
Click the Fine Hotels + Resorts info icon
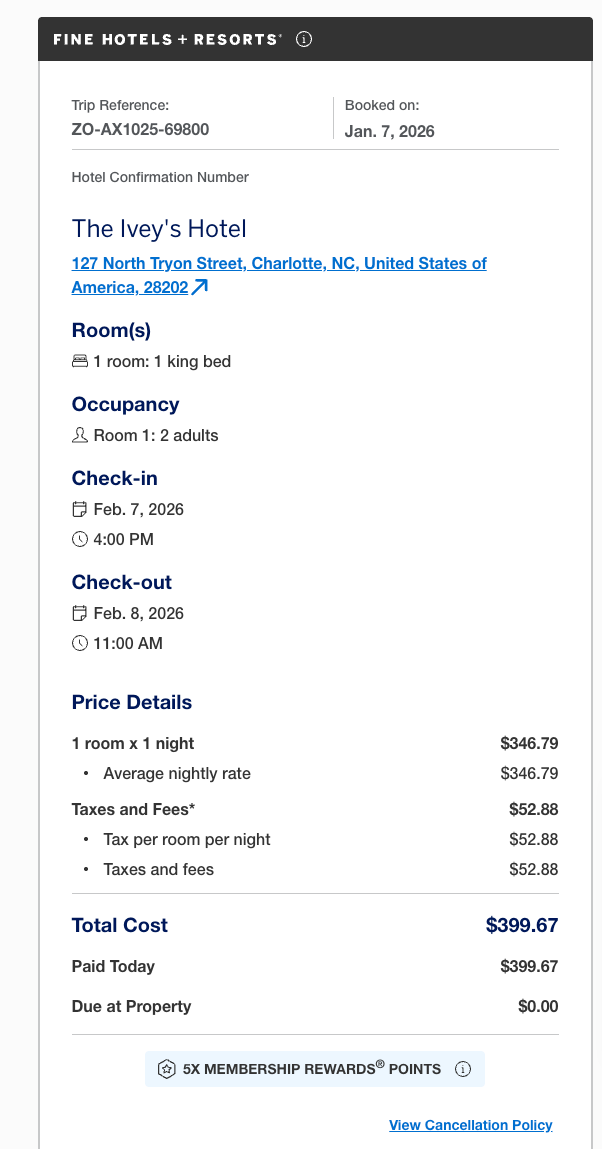[x=305, y=40]
